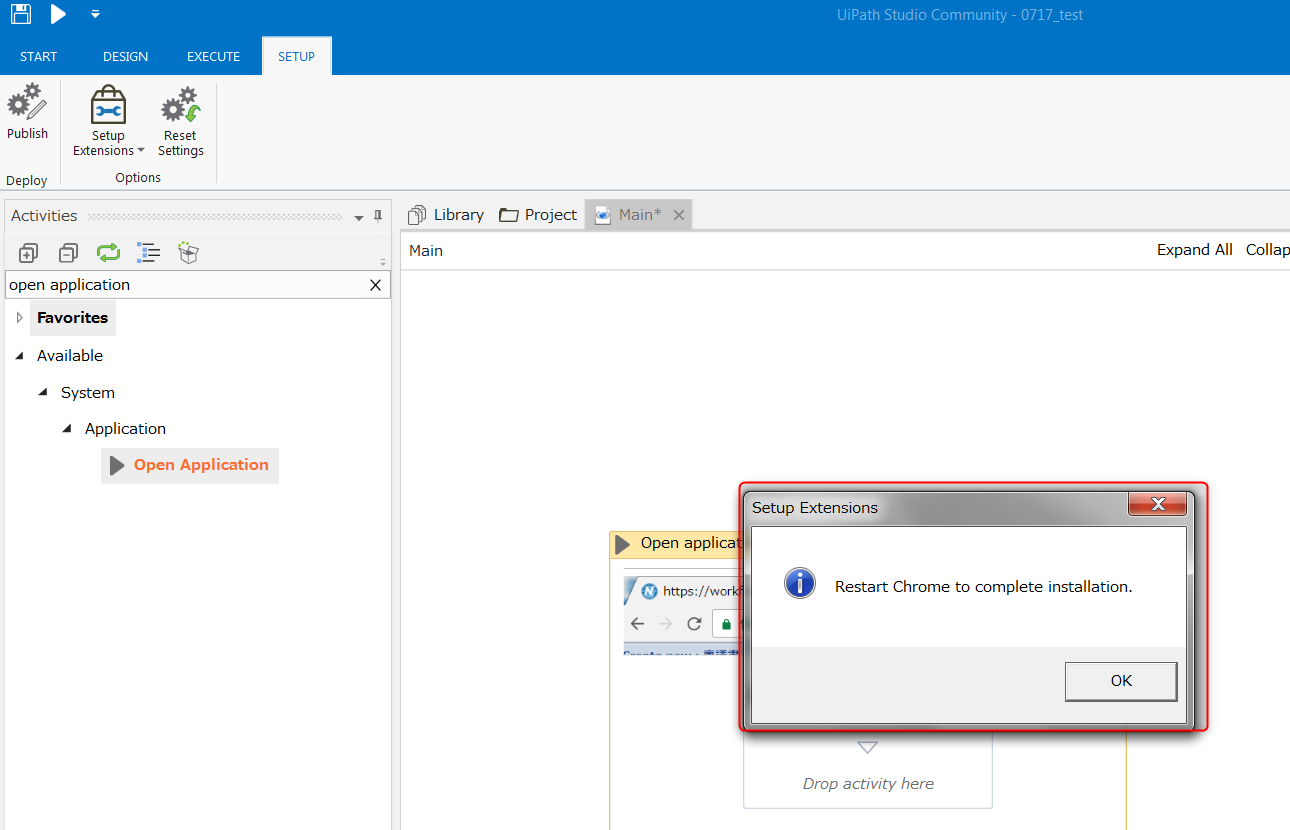The image size is (1290, 830).
Task: Open the Library tab
Action: coord(446,215)
